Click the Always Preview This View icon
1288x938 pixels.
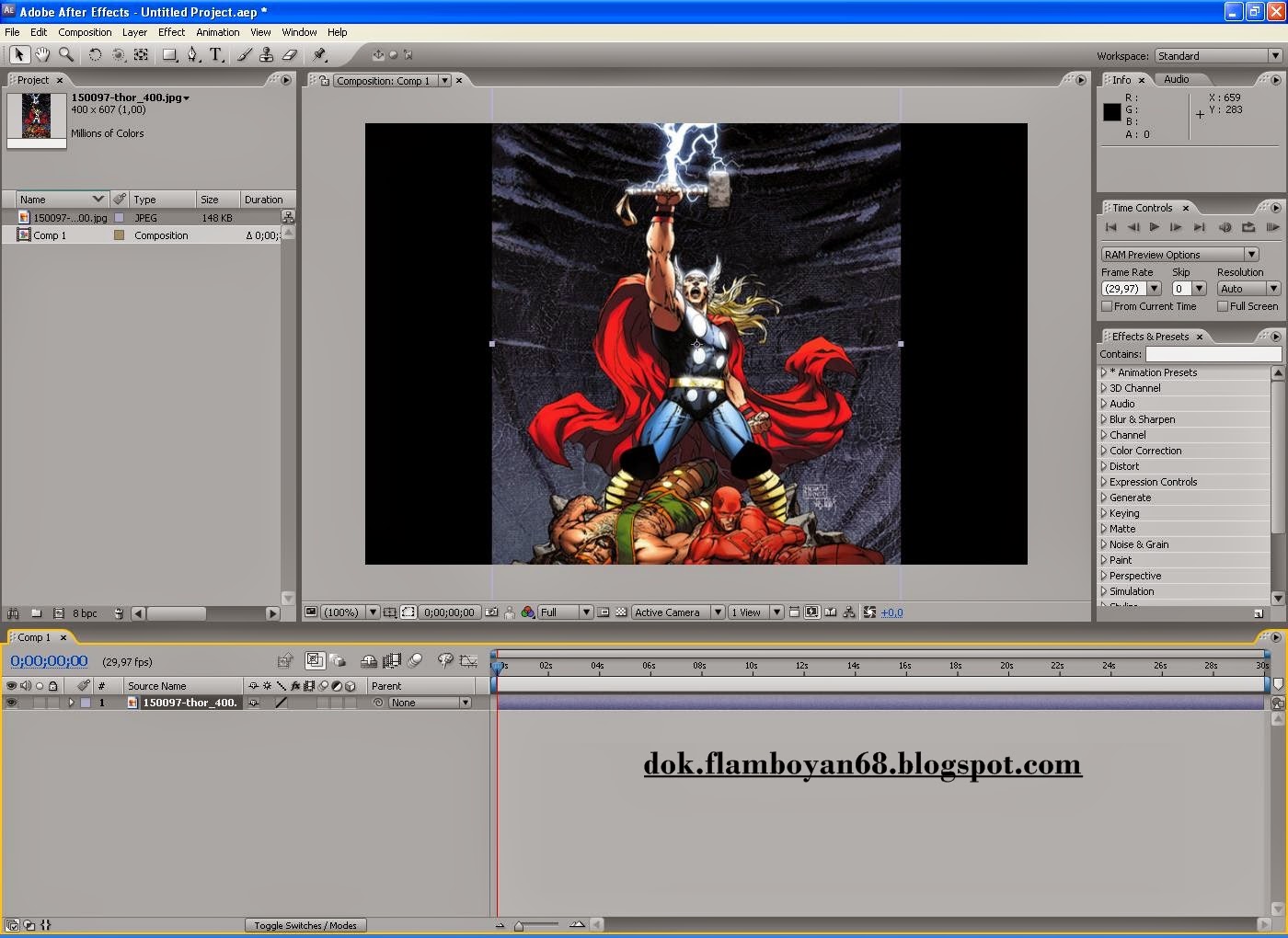point(311,612)
